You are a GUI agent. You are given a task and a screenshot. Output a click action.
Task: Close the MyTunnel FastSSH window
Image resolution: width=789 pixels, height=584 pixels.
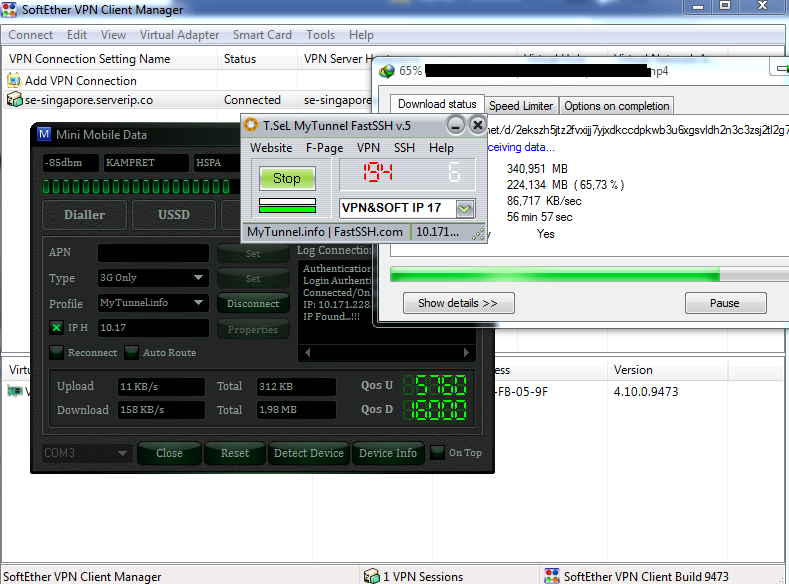click(478, 125)
